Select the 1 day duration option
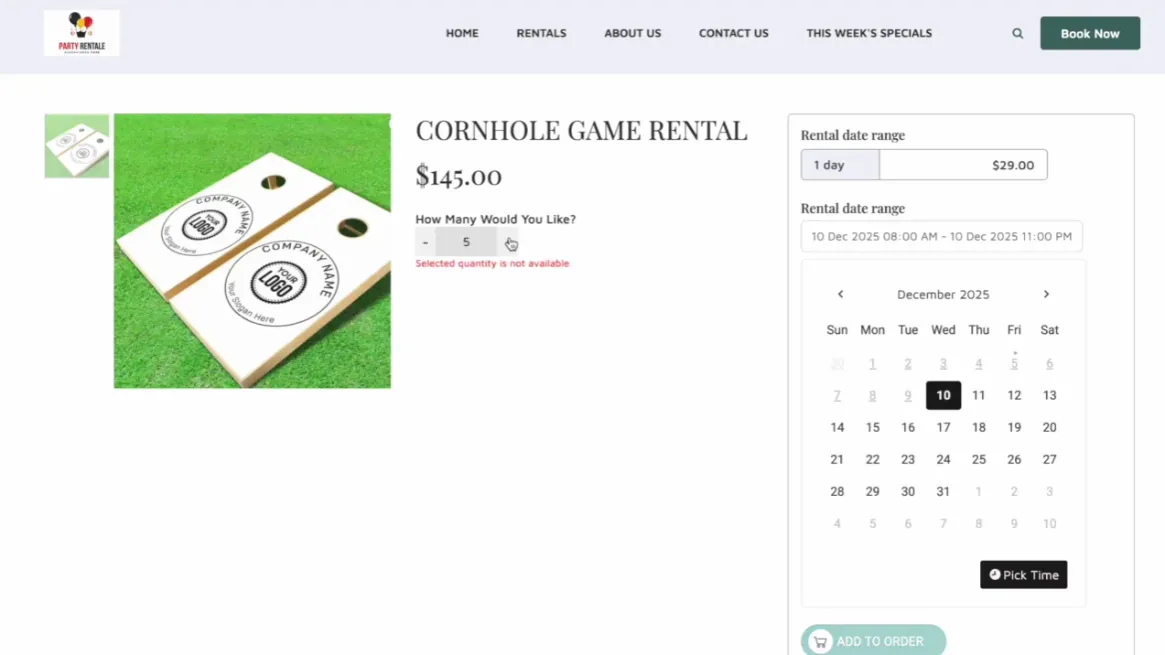The height and width of the screenshot is (655, 1165). coord(839,164)
